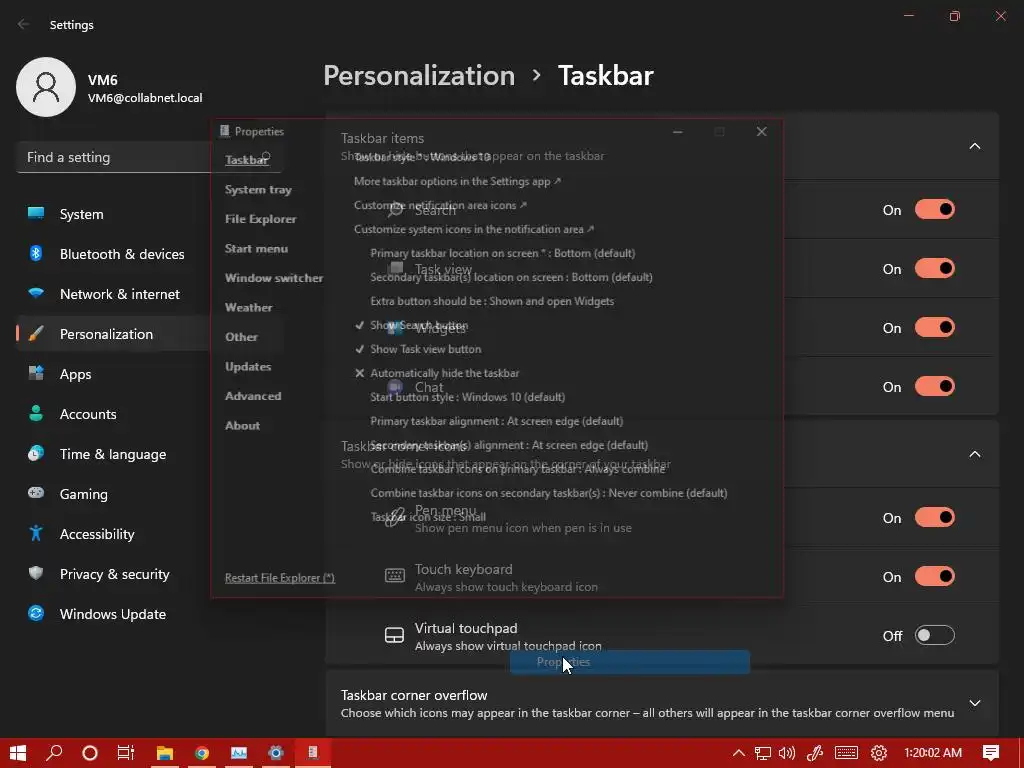Open the touch keyboard tray icon
Image resolution: width=1024 pixels, height=768 pixels.
click(x=846, y=753)
